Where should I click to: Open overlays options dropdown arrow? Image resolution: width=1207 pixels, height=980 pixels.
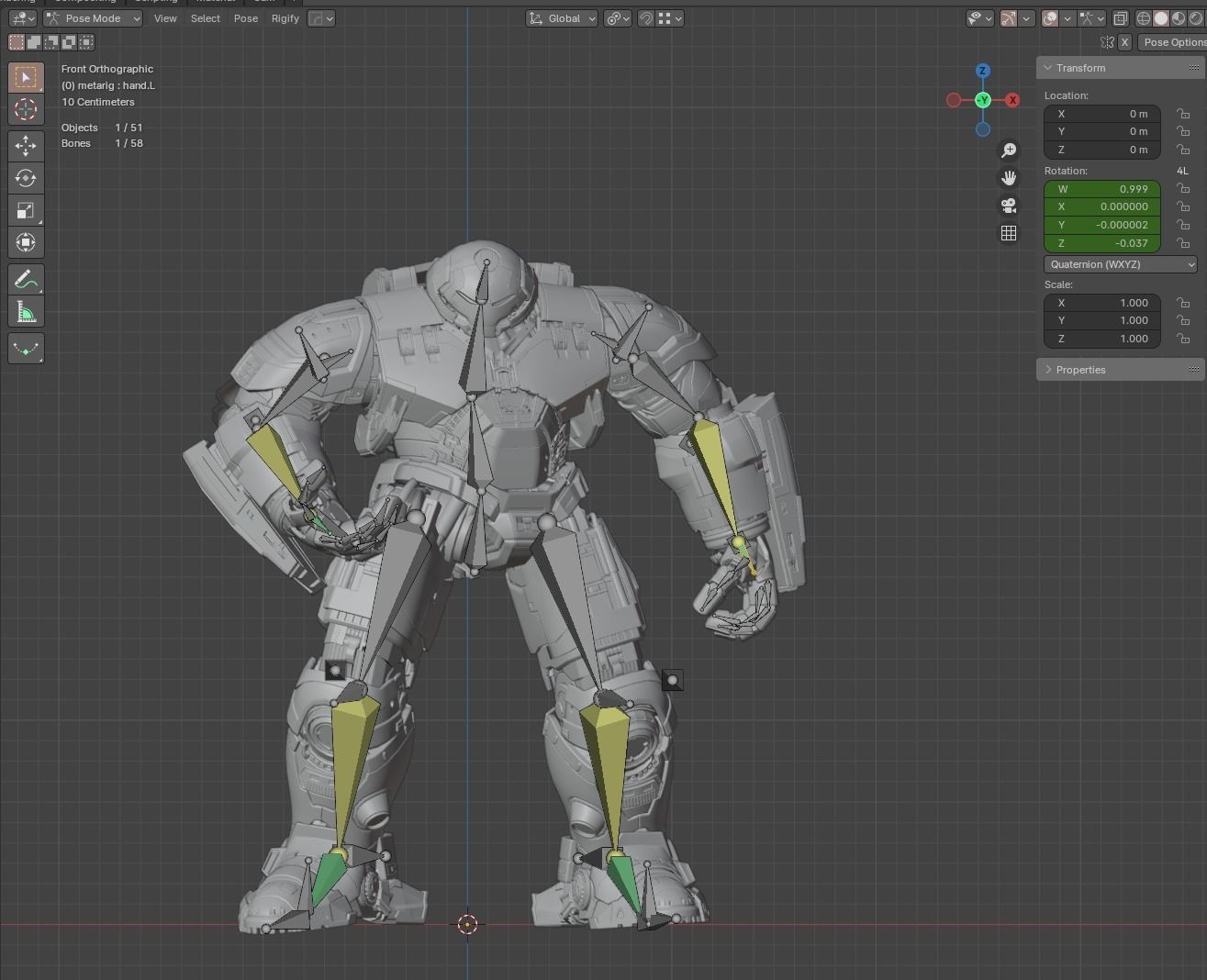pos(1067,18)
